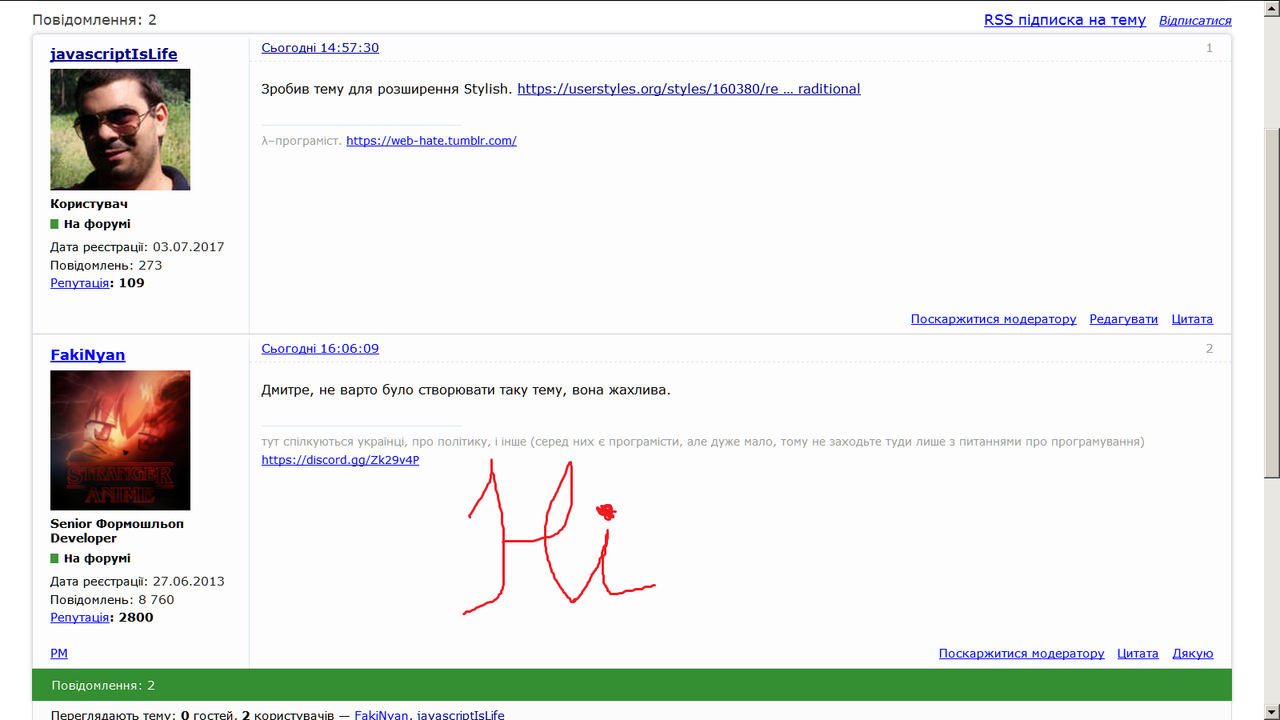This screenshot has height=720, width=1280.
Task: Click Репутація link under javascriptIsLife
Action: point(80,283)
